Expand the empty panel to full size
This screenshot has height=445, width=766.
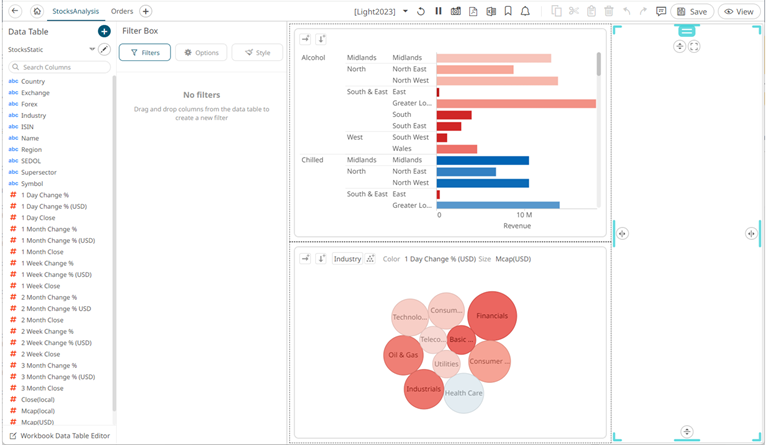coord(694,47)
